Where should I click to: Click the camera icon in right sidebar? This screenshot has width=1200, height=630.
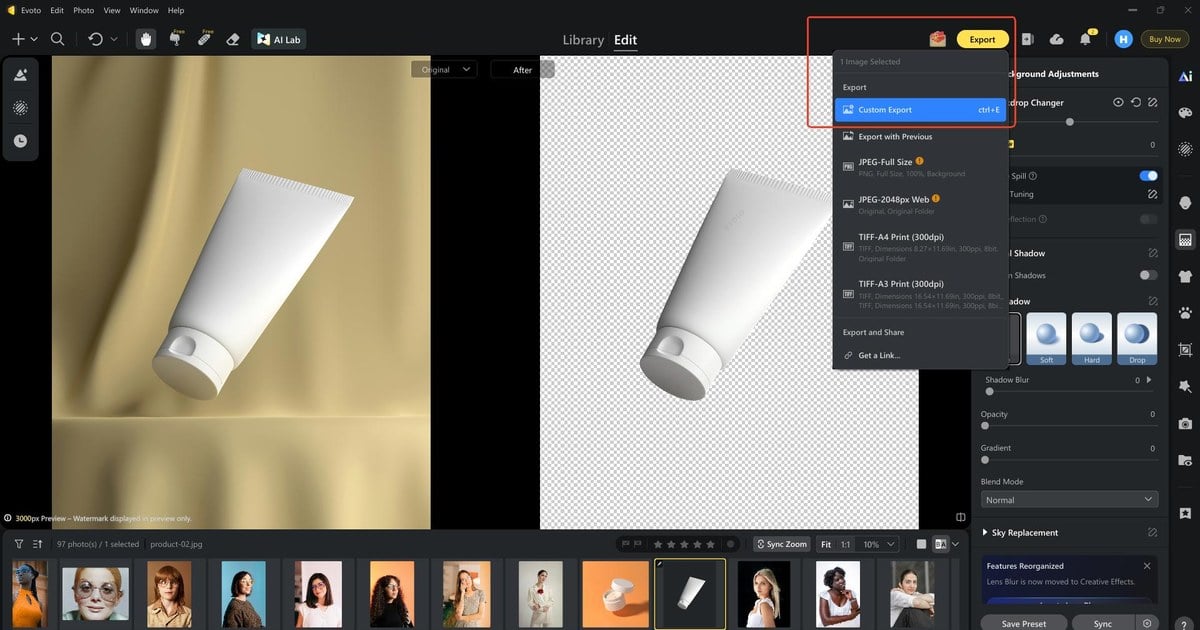pyautogui.click(x=1185, y=423)
